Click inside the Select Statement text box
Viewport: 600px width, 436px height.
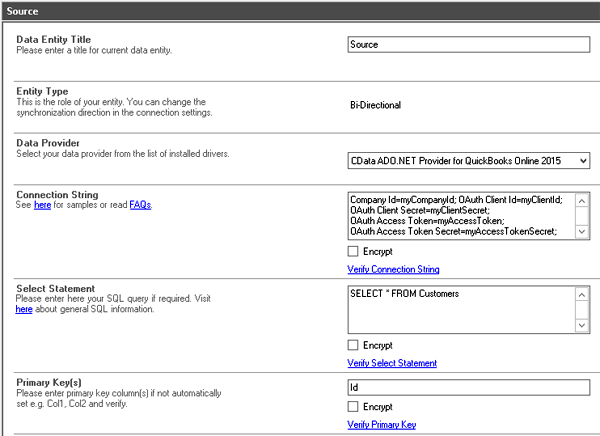tap(461, 310)
